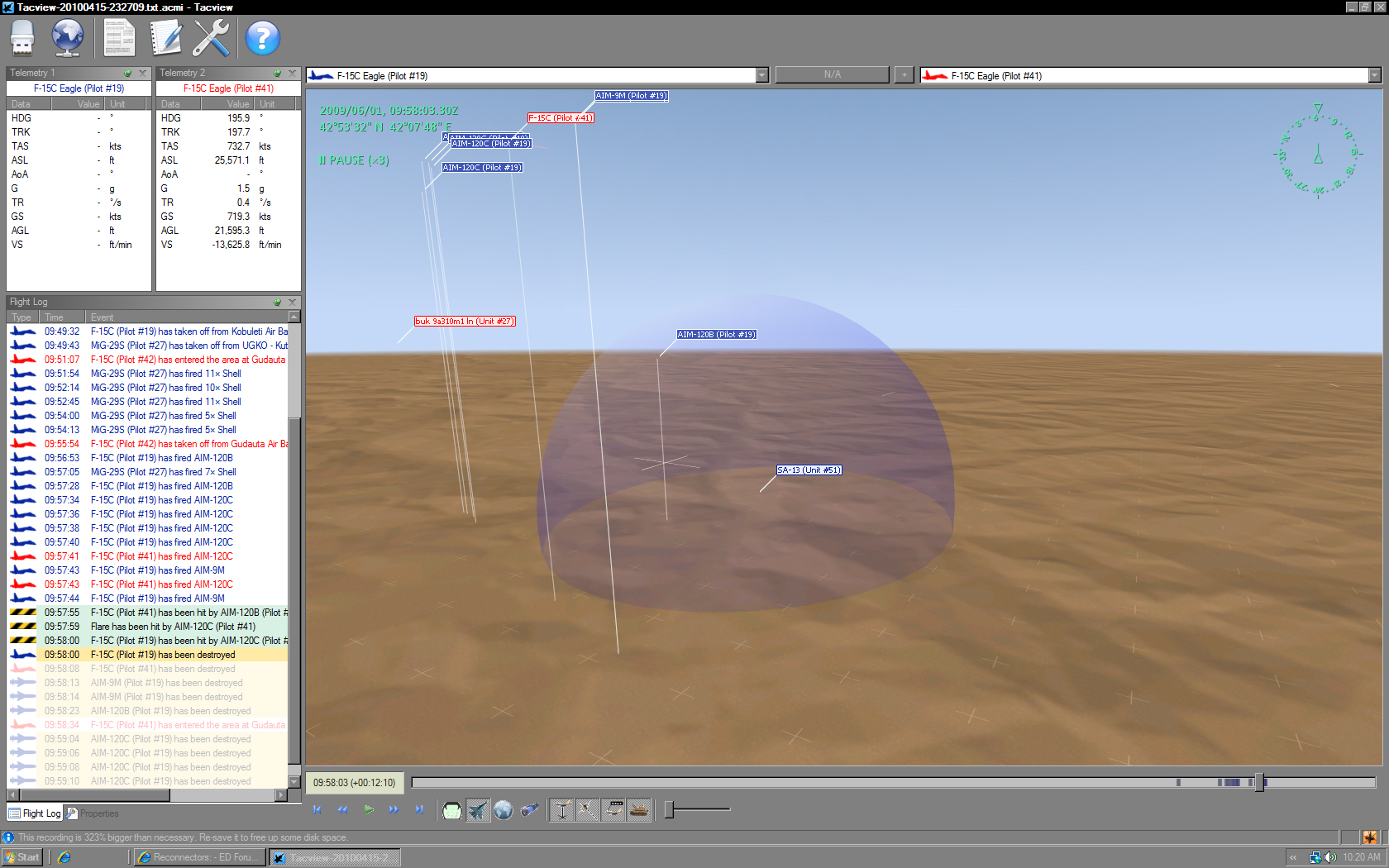
Task: Switch to the Flight Log tab
Action: pyautogui.click(x=35, y=813)
